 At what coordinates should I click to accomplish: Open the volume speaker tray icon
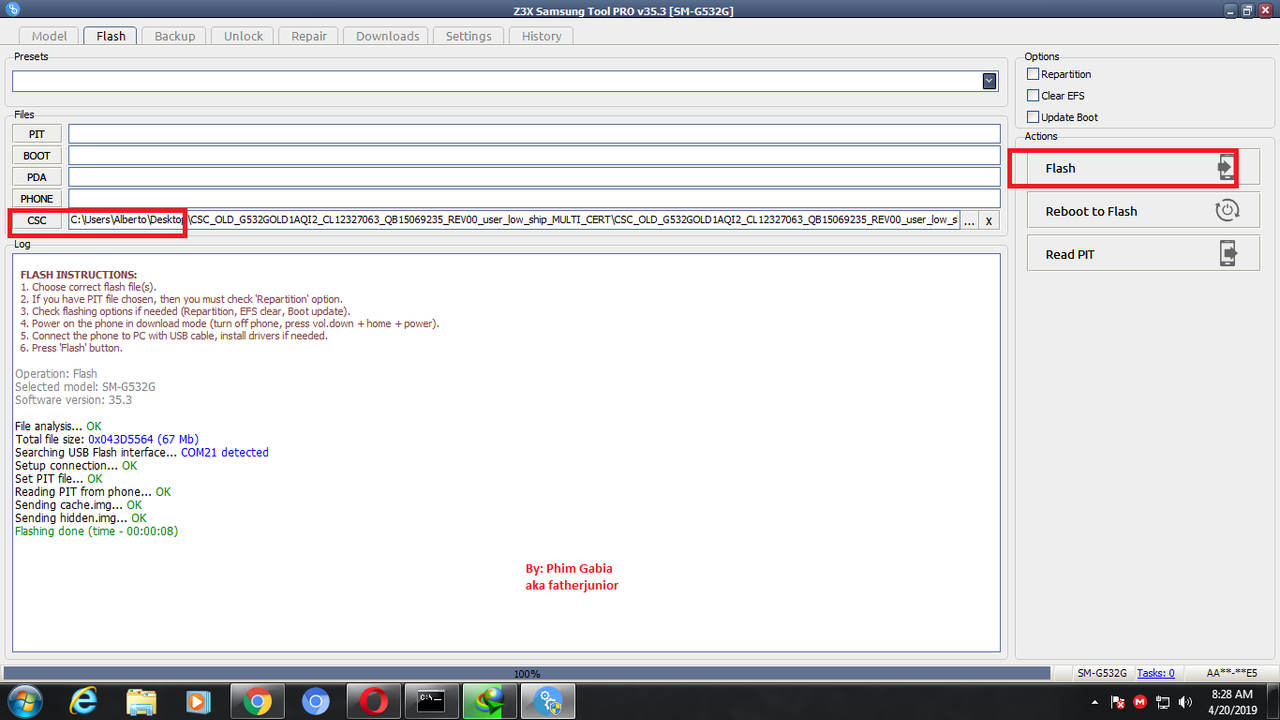[1185, 702]
